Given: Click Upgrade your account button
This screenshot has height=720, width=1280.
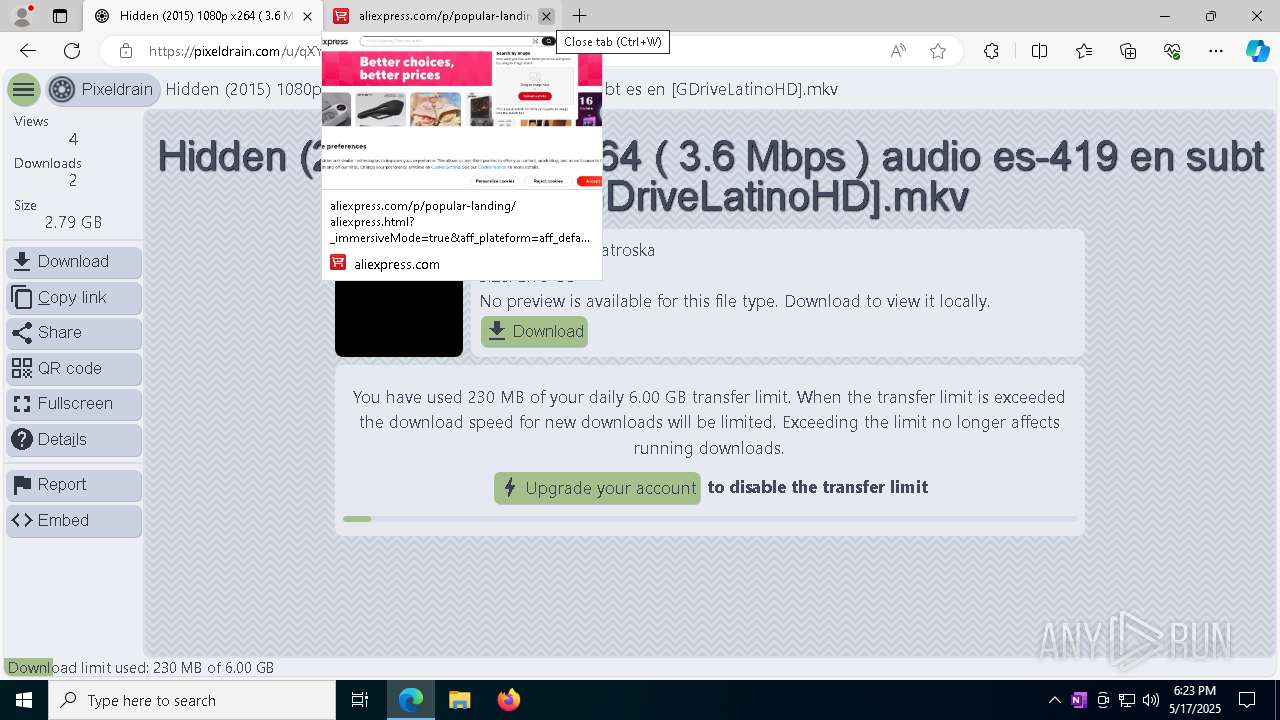Looking at the screenshot, I should [597, 488].
